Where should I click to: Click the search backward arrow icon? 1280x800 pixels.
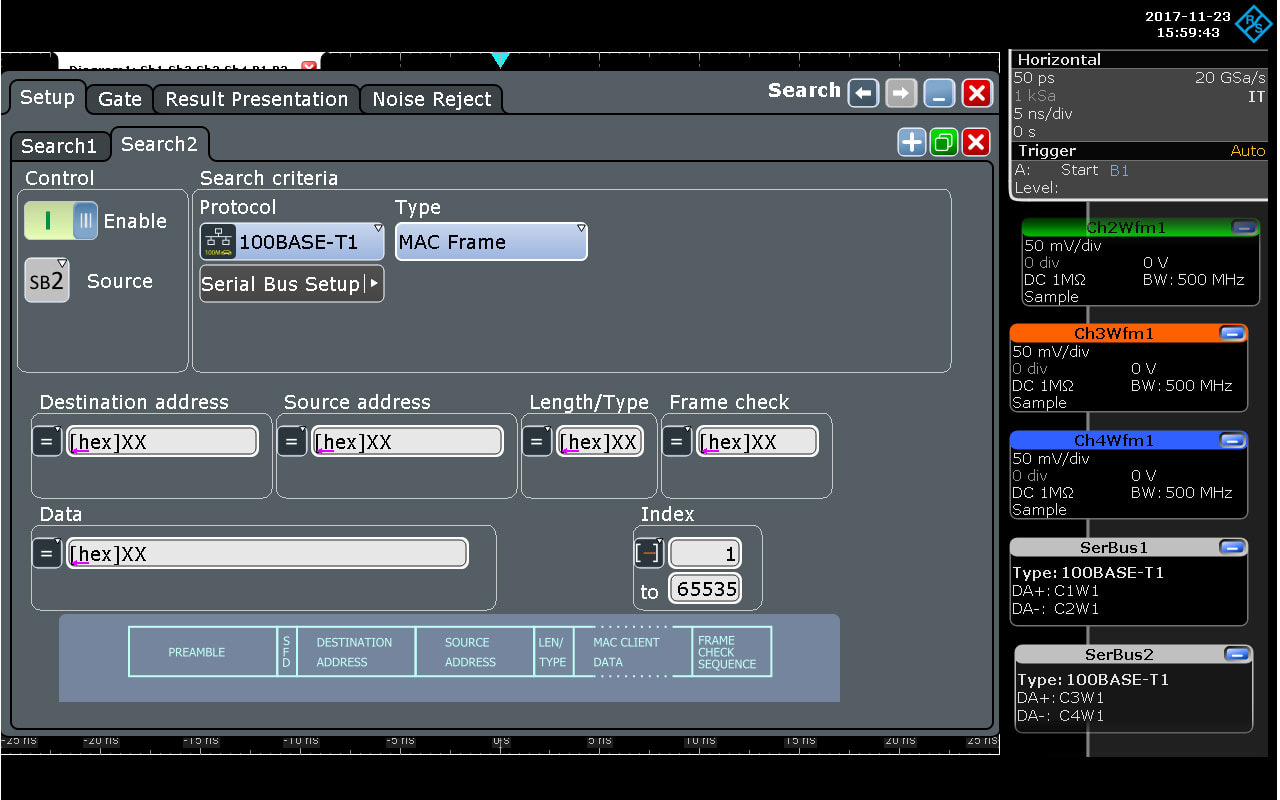(863, 92)
